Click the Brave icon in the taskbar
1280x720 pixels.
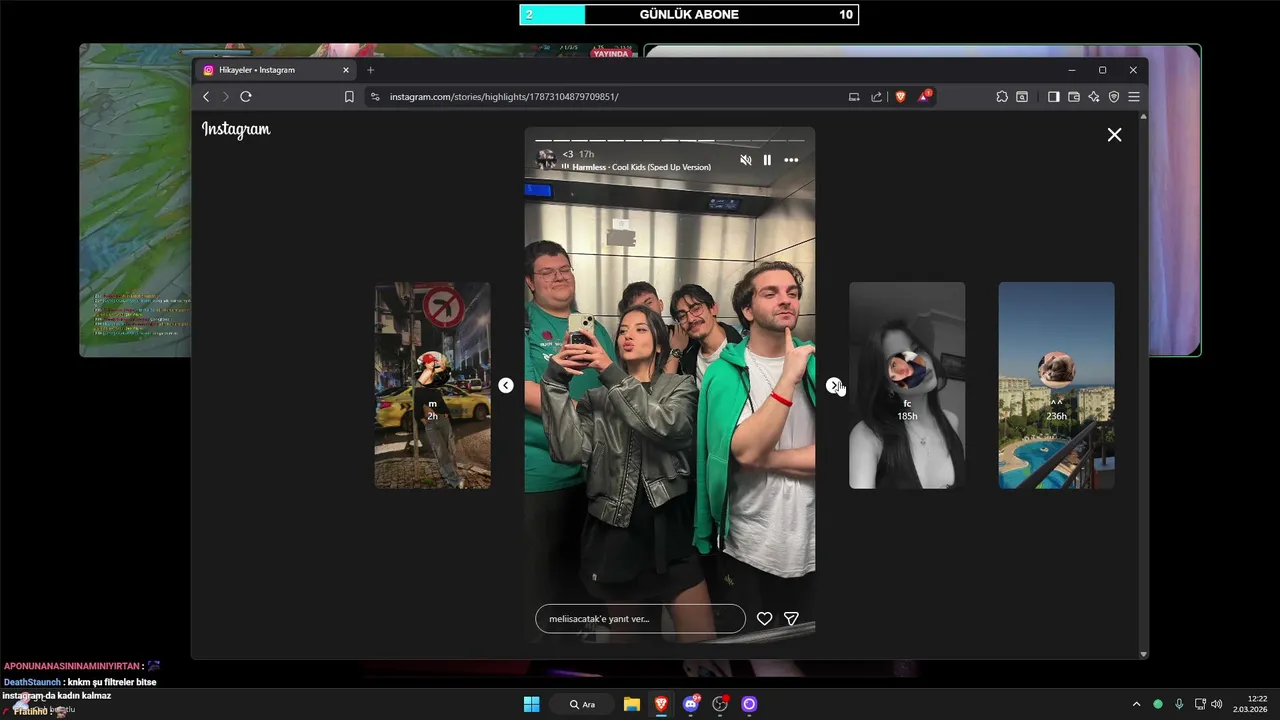pyautogui.click(x=661, y=704)
